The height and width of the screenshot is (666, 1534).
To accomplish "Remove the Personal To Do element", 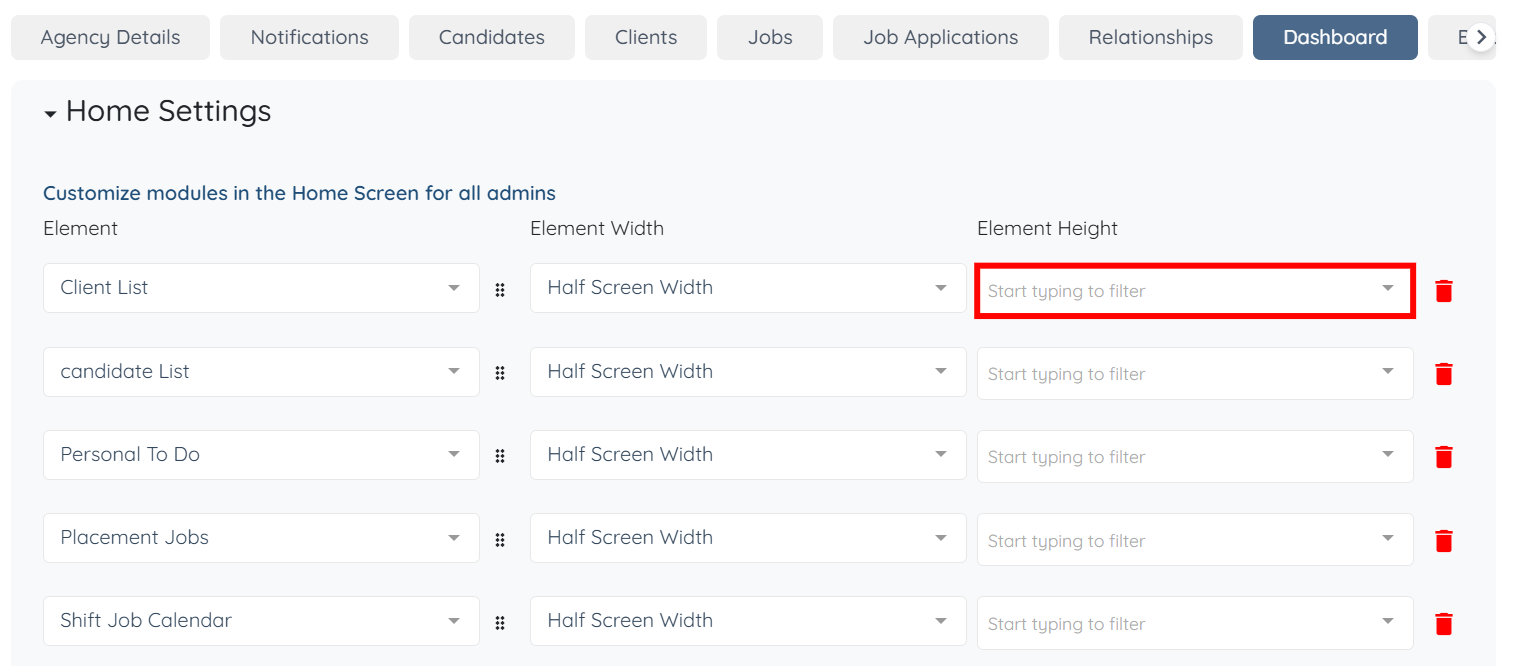I will tap(1443, 457).
